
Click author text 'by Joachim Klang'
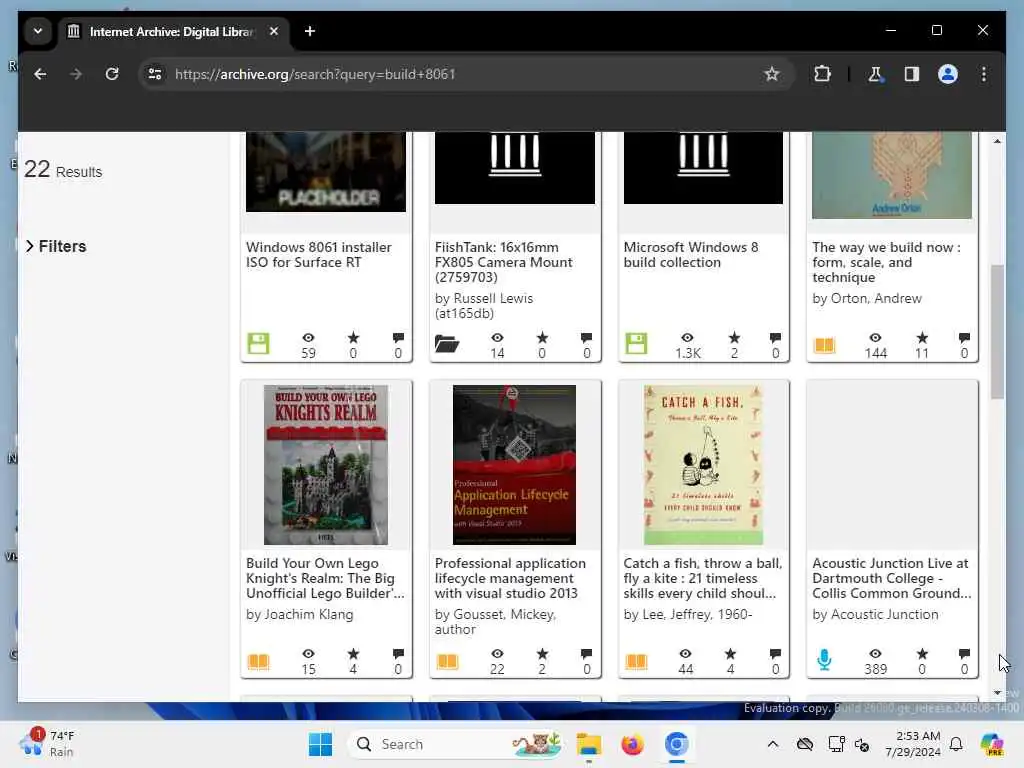tap(299, 615)
